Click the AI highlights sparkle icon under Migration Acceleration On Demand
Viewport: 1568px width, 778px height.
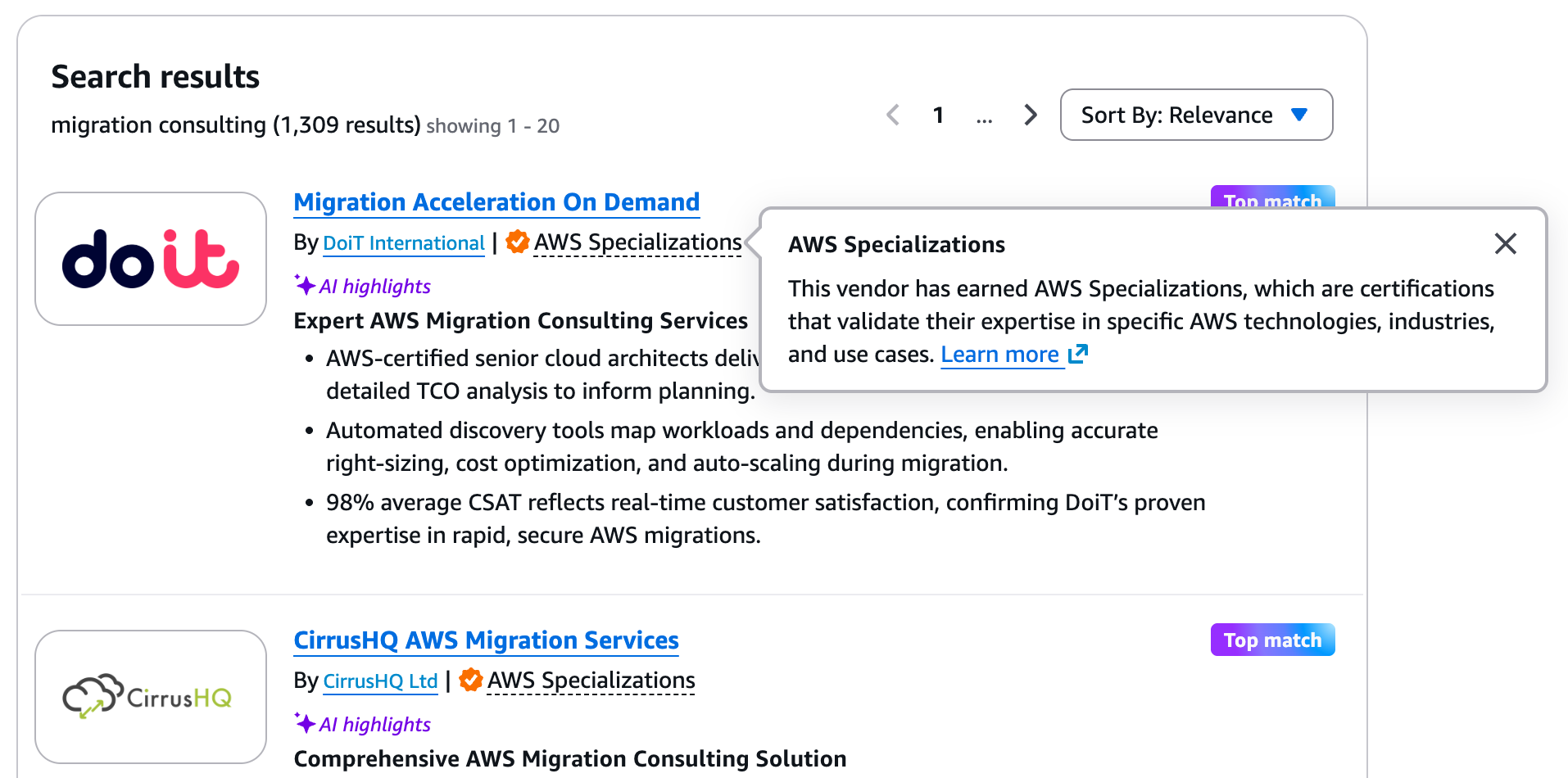pyautogui.click(x=304, y=285)
